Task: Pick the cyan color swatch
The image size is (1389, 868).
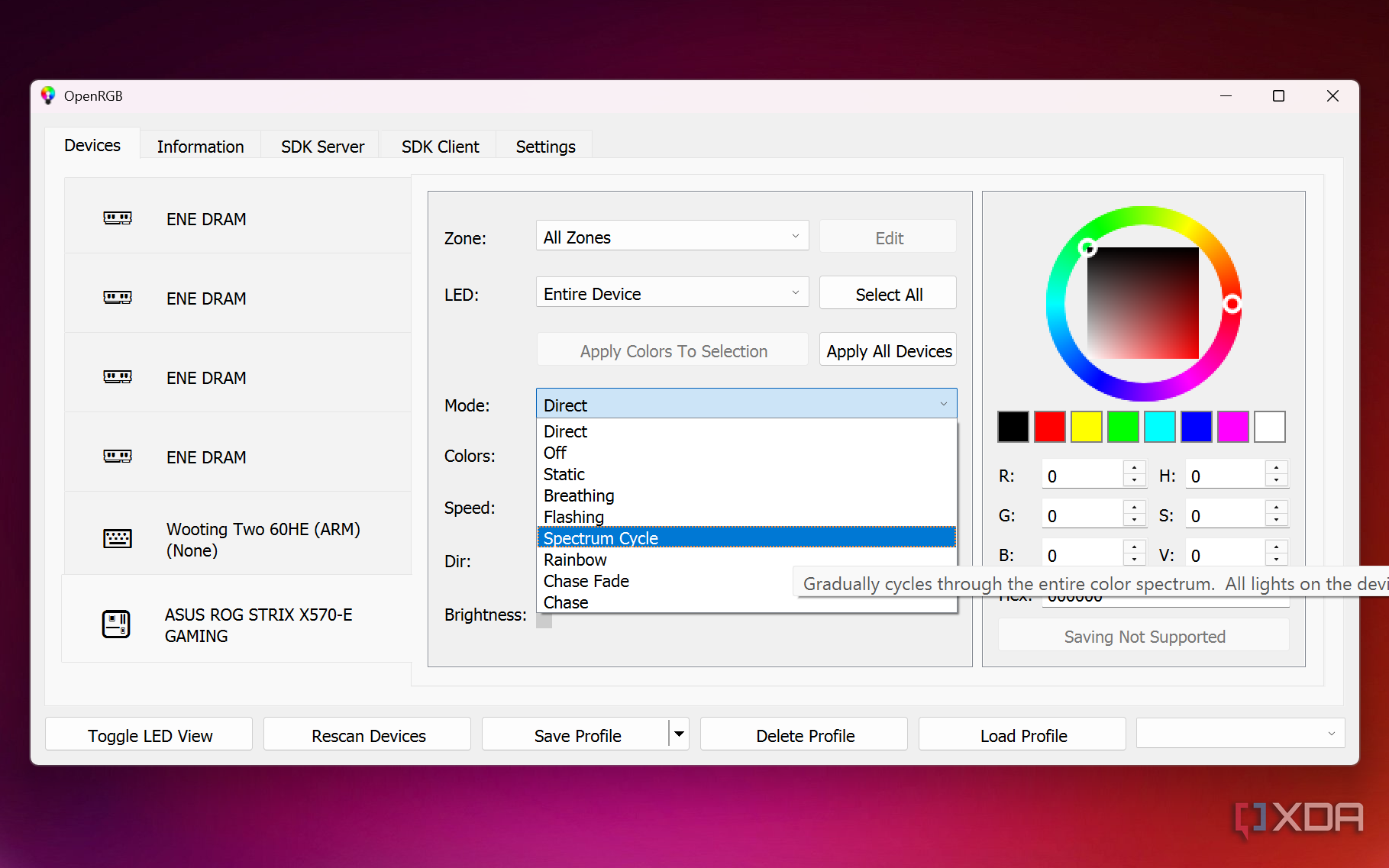Action: point(1159,427)
